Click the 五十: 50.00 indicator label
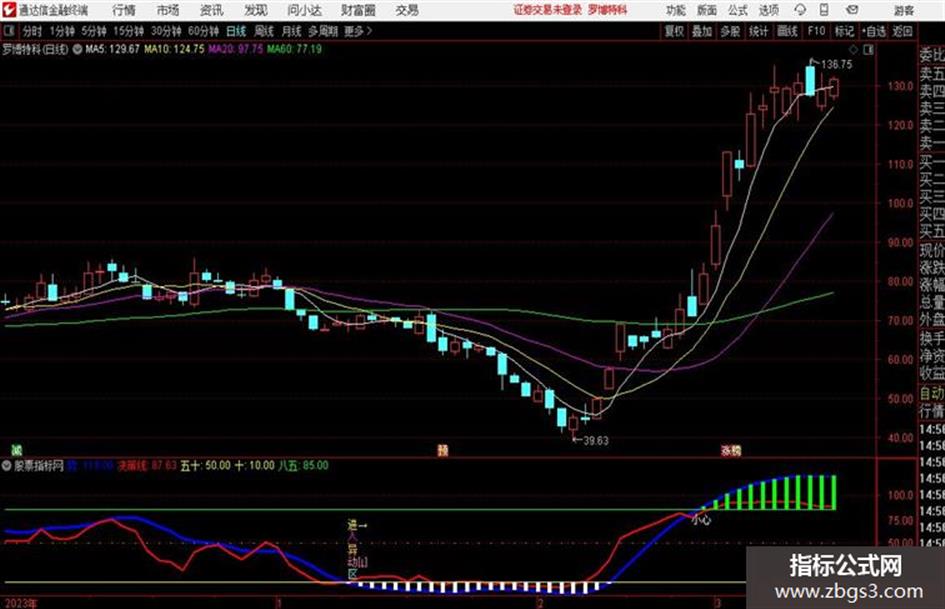945x609 pixels. (206, 465)
